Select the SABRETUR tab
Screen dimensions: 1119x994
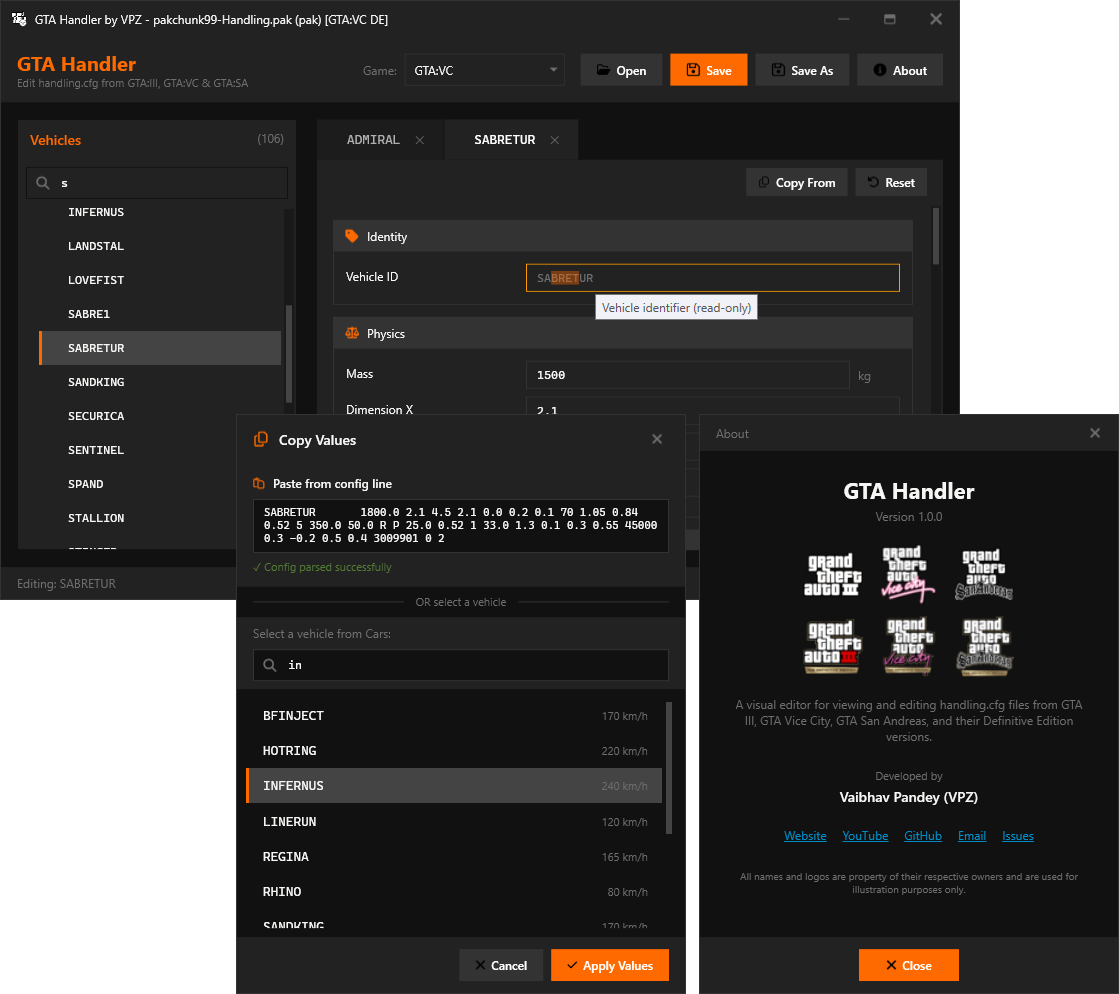tap(504, 141)
